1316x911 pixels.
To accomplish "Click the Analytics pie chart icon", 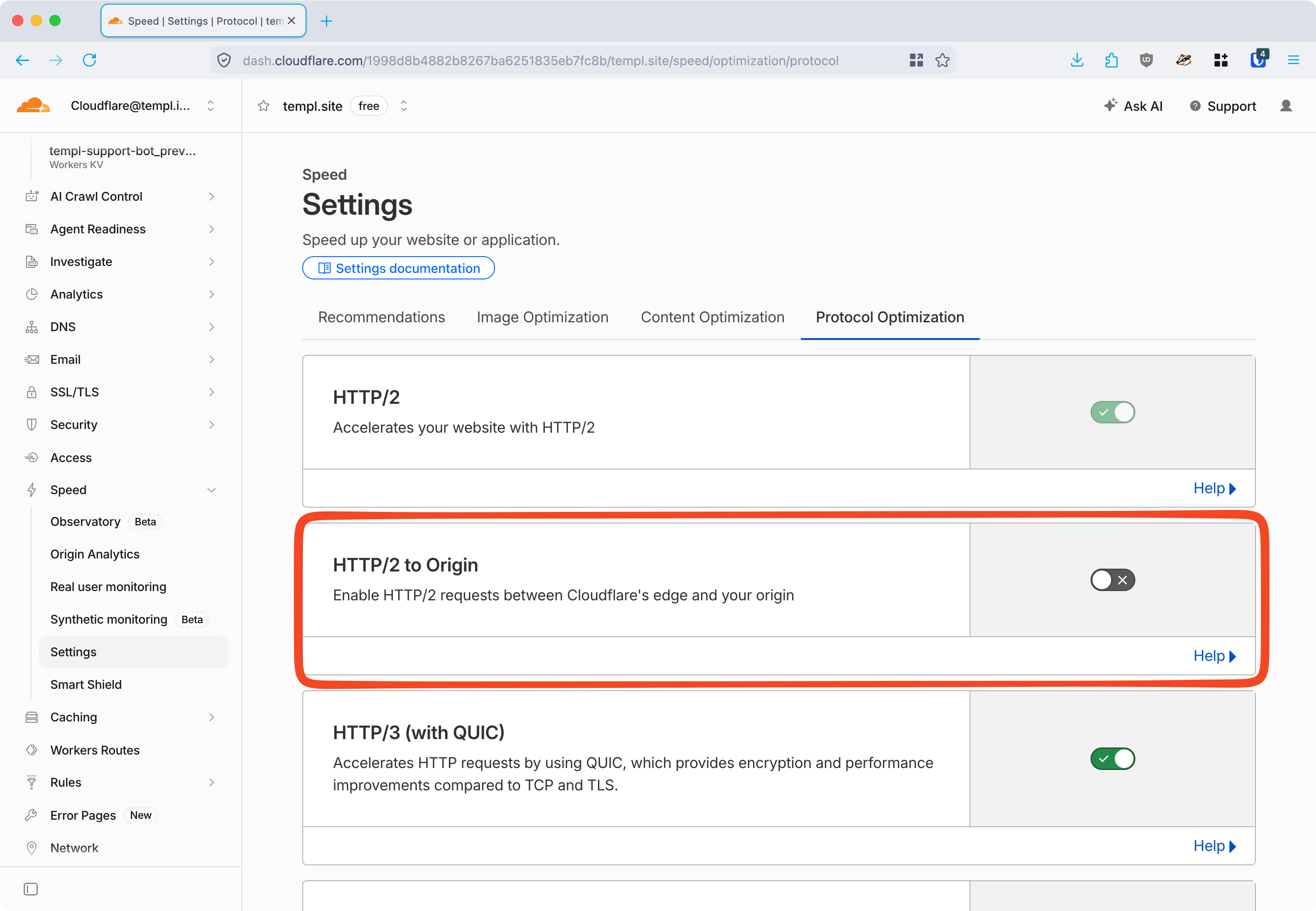I will (32, 294).
